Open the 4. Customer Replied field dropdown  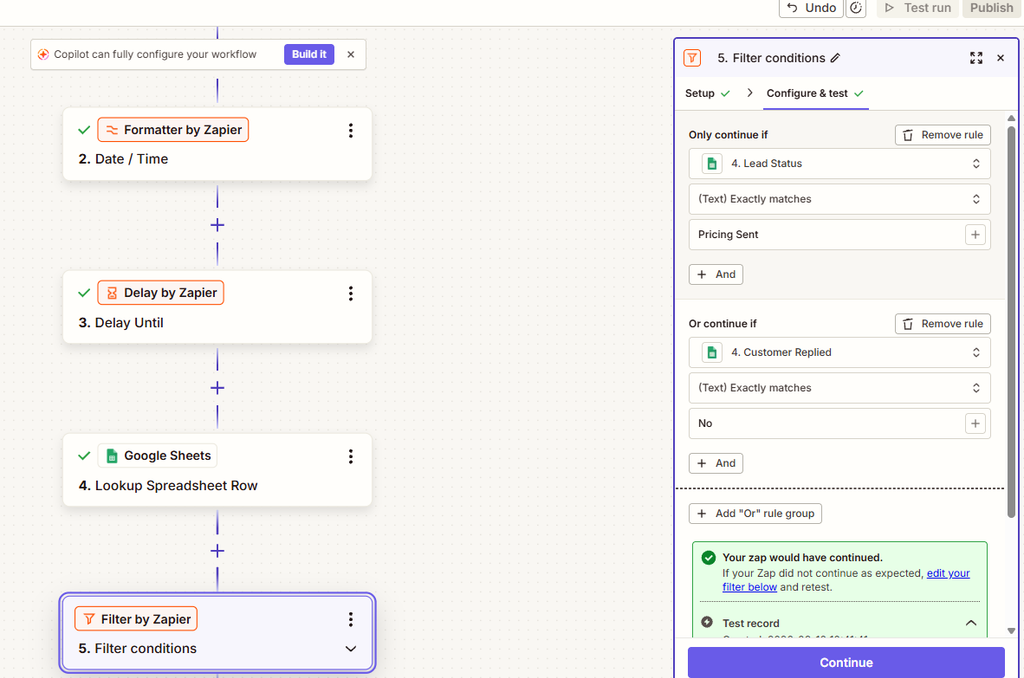click(840, 353)
